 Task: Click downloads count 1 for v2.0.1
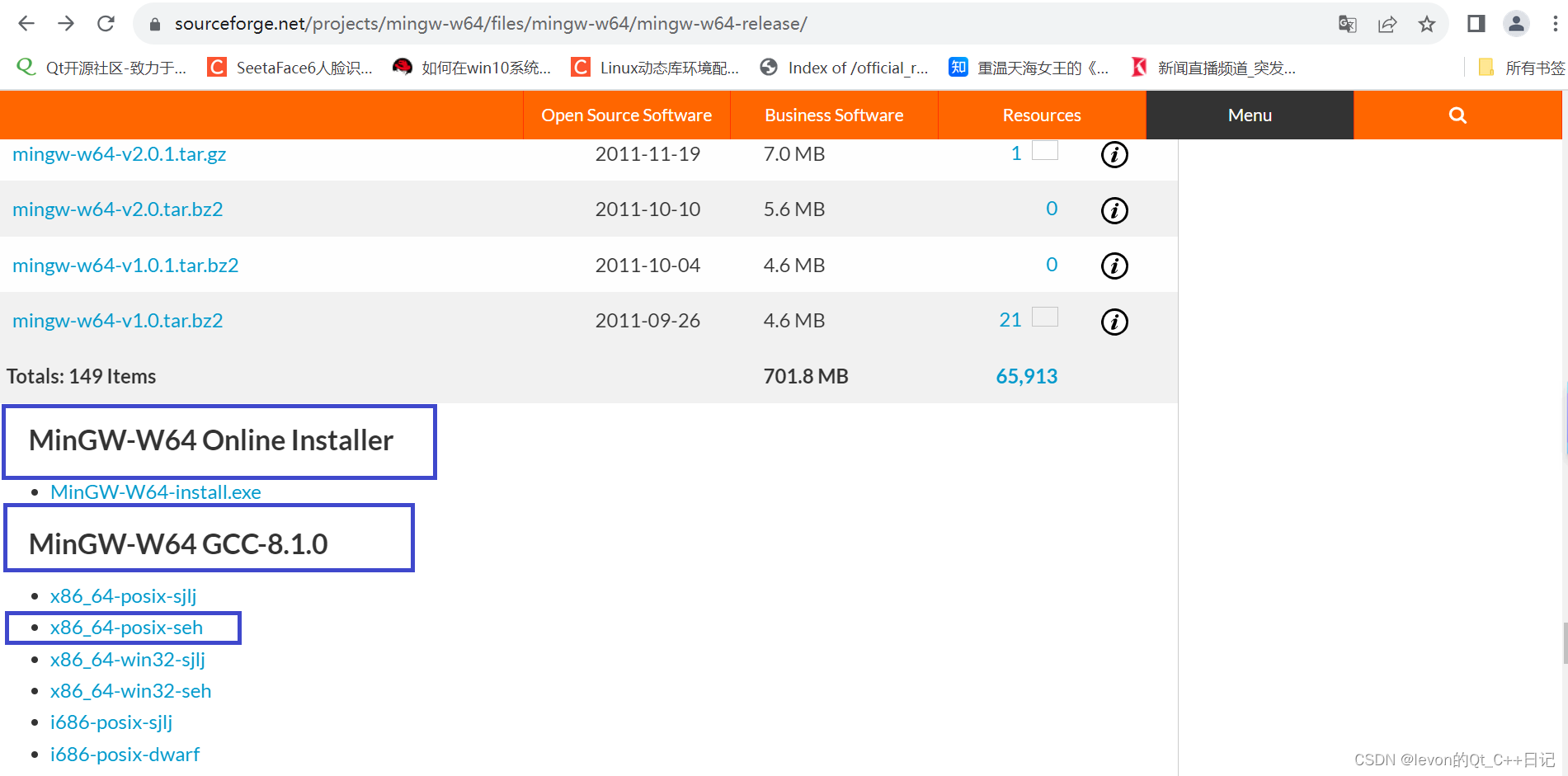(1016, 153)
